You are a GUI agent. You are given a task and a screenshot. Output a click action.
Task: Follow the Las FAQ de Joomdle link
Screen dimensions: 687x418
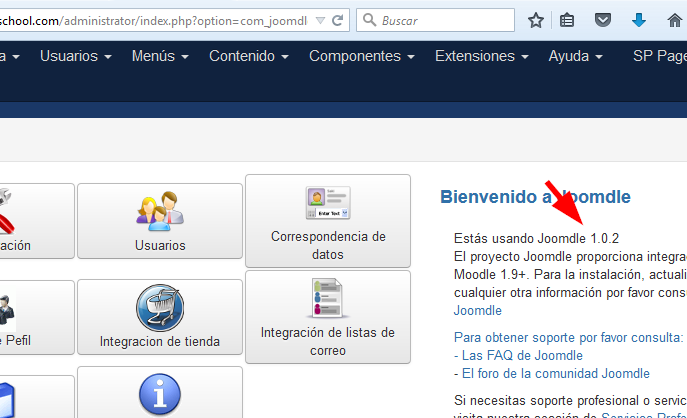coord(522,355)
